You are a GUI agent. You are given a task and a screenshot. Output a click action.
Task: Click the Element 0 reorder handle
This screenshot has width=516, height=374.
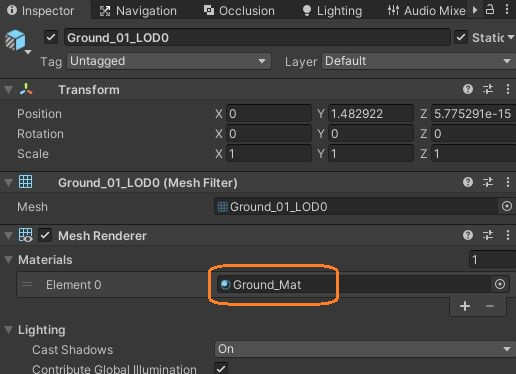click(27, 284)
